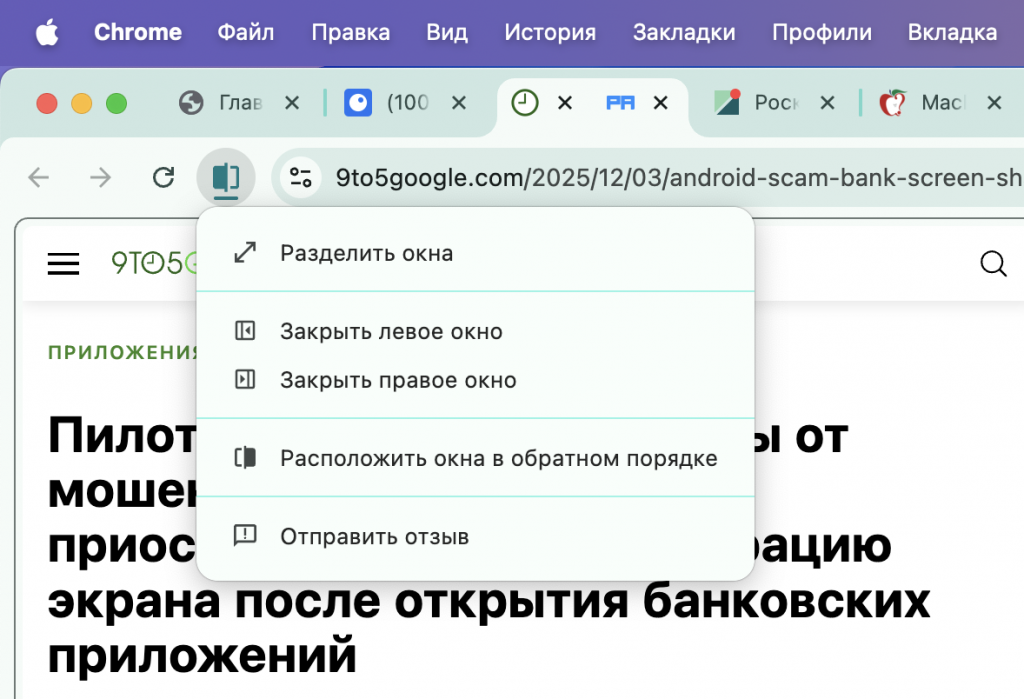
Task: Open the История menu bar item
Action: [550, 32]
